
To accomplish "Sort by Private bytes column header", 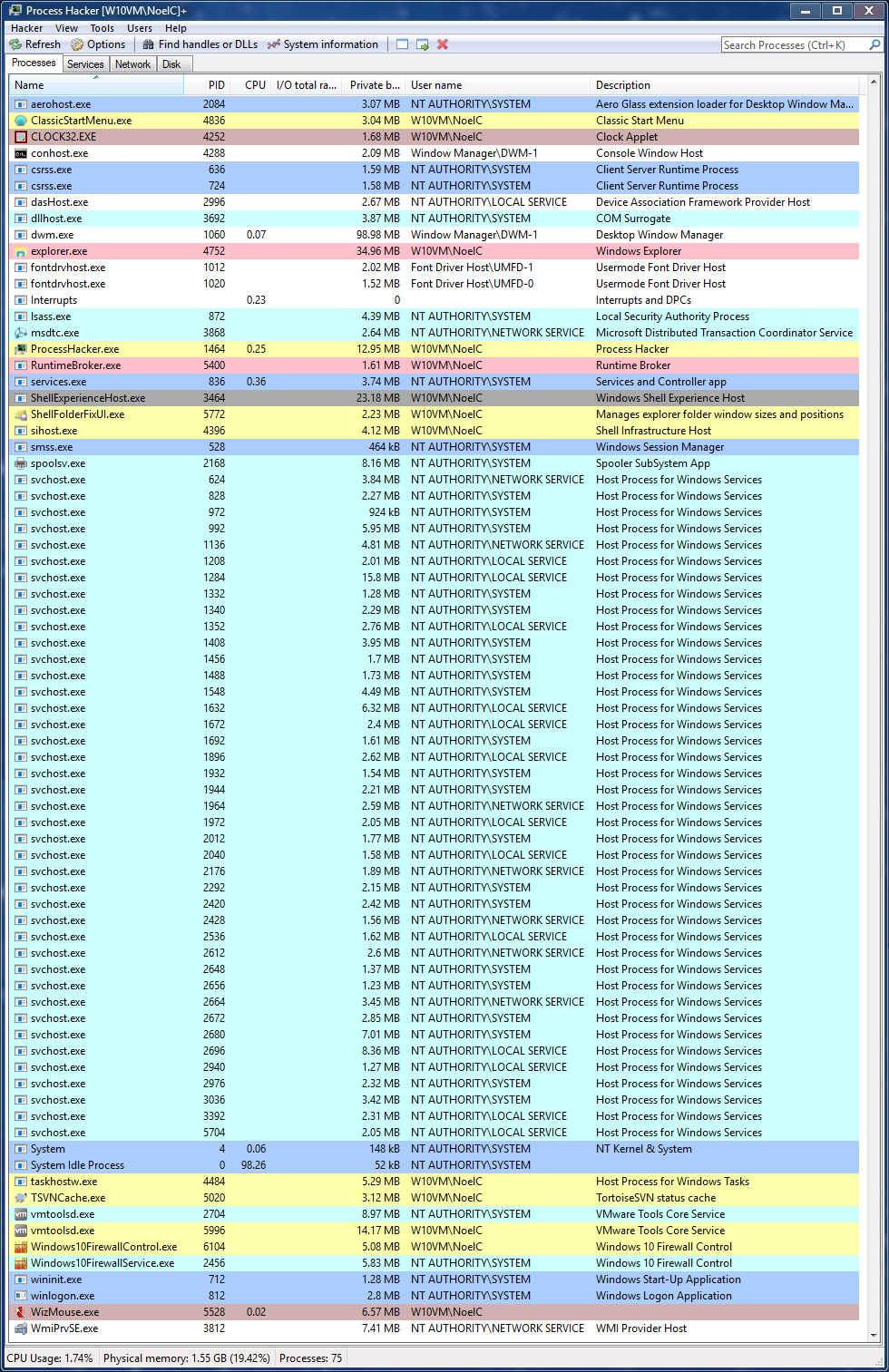I will (x=373, y=85).
